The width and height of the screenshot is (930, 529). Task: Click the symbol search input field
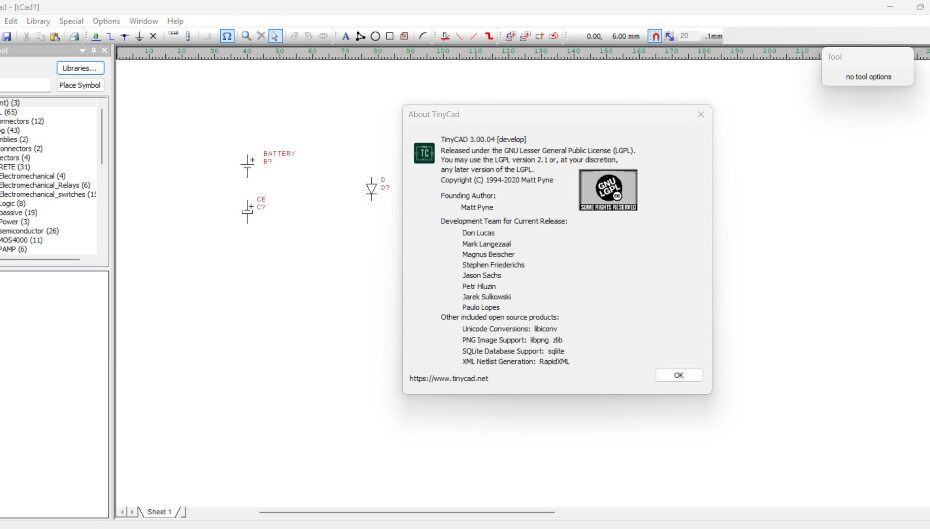click(x=25, y=85)
